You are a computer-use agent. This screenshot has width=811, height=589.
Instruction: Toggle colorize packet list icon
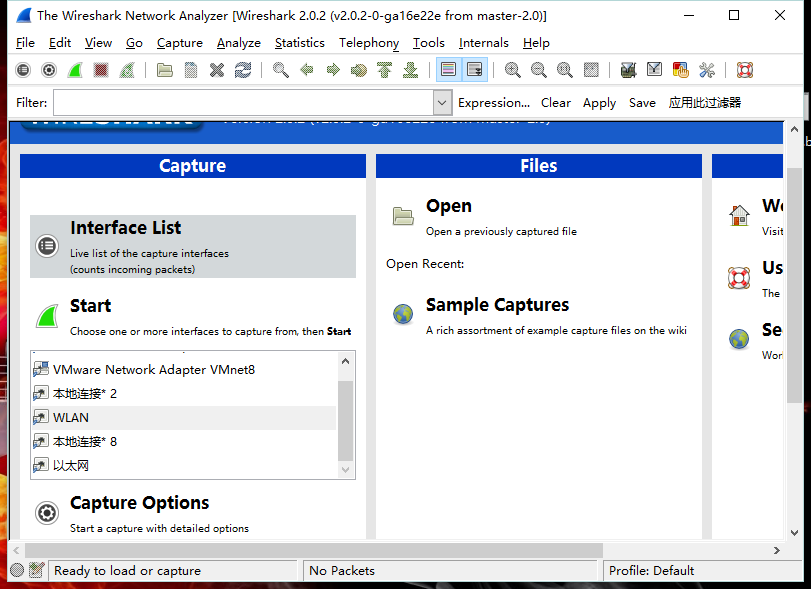tap(448, 70)
